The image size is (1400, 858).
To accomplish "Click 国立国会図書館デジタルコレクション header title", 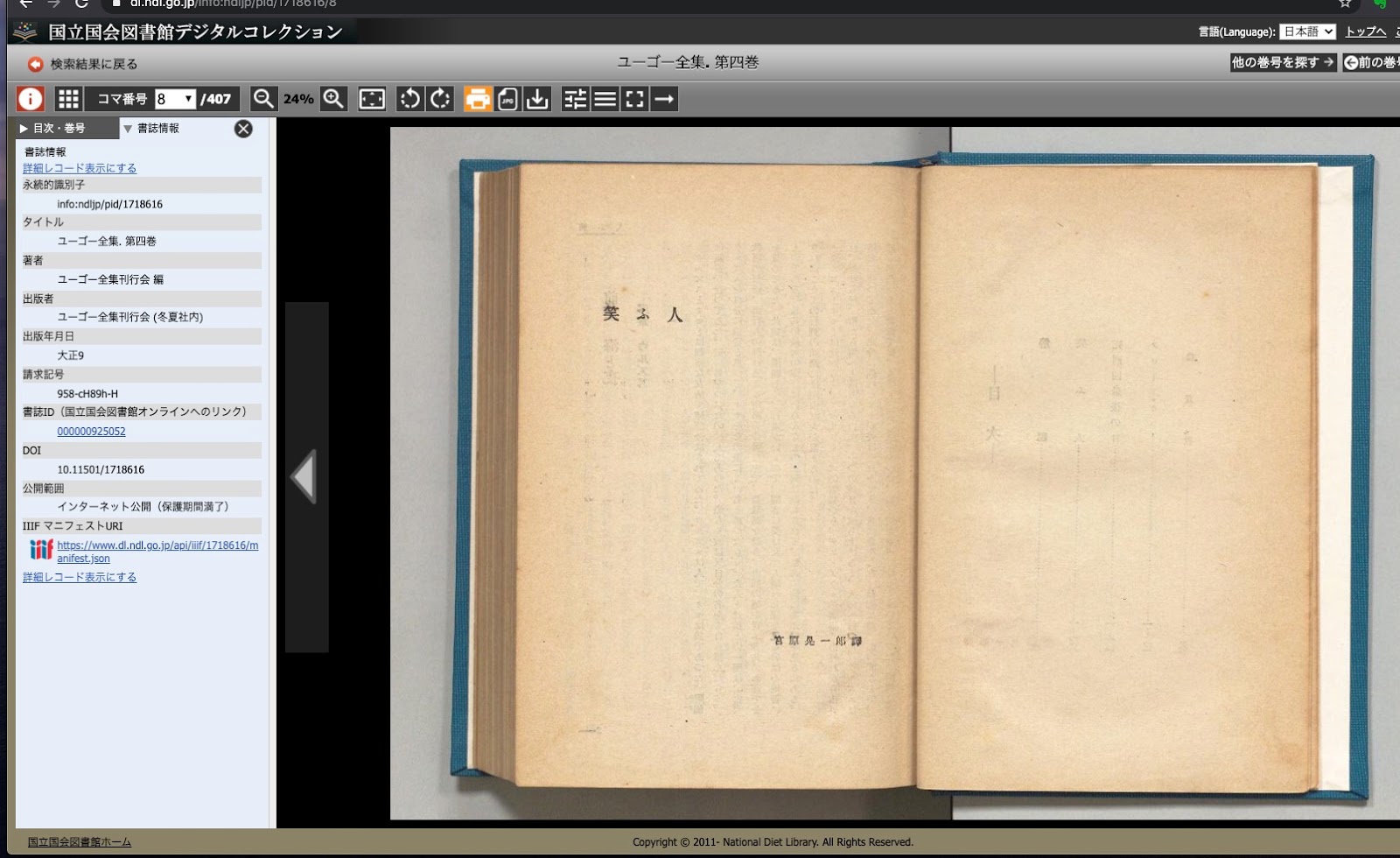I will [195, 32].
